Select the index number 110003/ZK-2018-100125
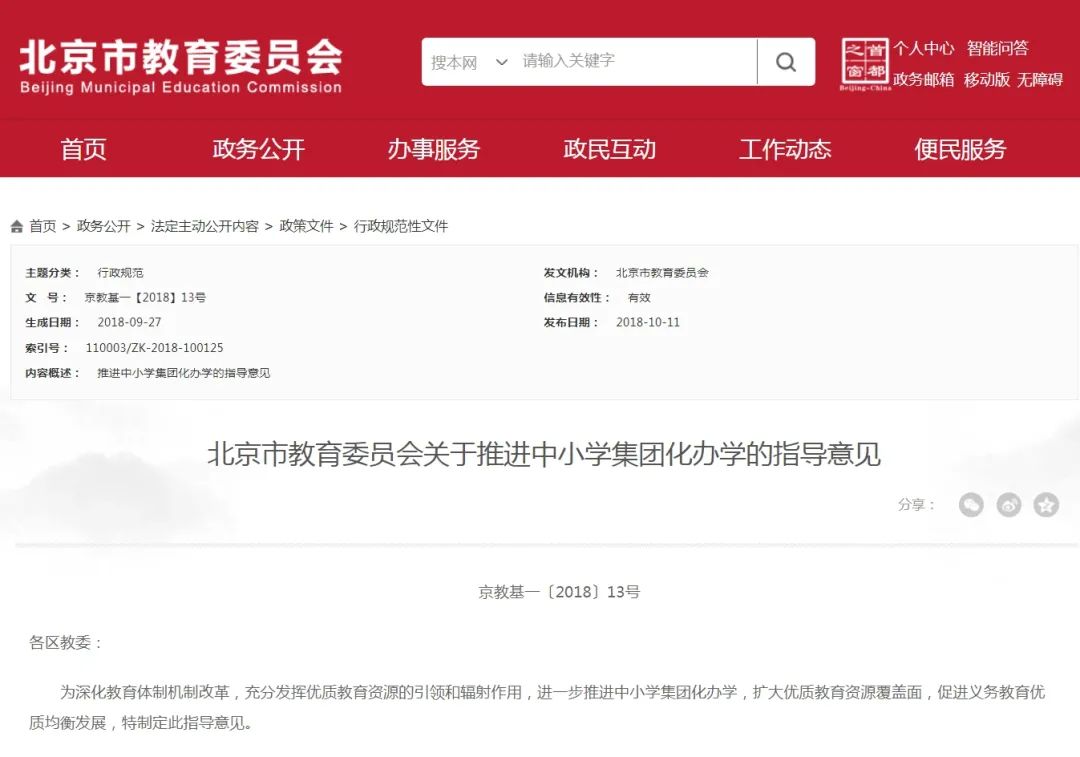1080x757 pixels. [x=154, y=348]
